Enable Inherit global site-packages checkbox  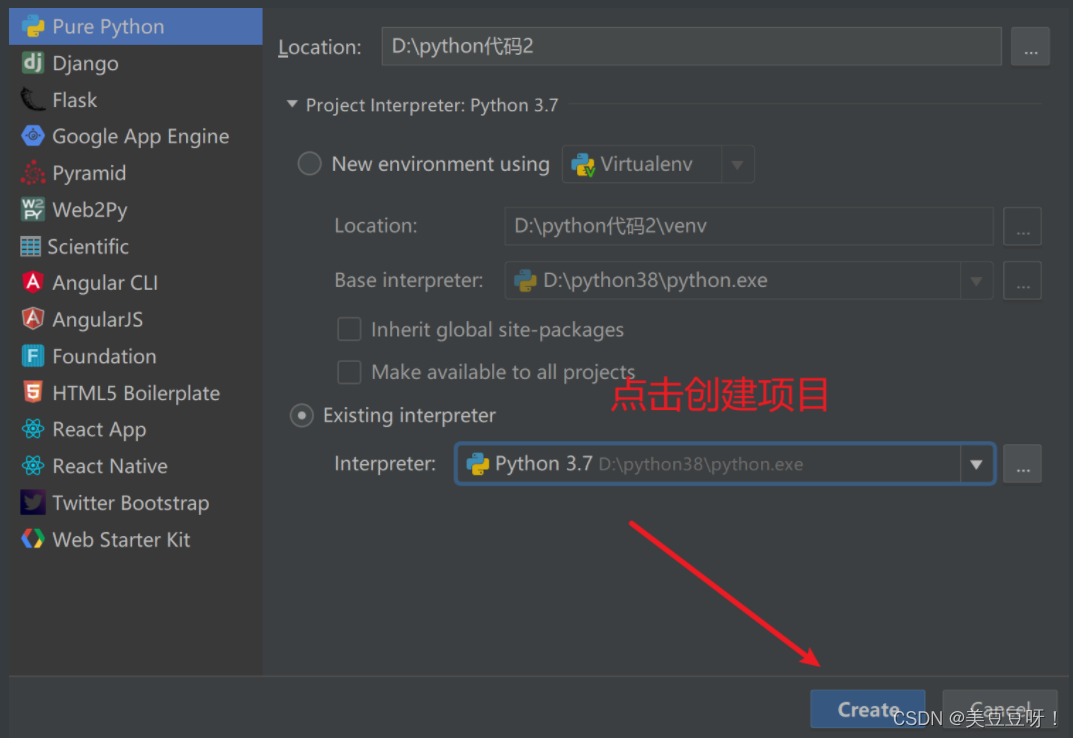coord(350,329)
